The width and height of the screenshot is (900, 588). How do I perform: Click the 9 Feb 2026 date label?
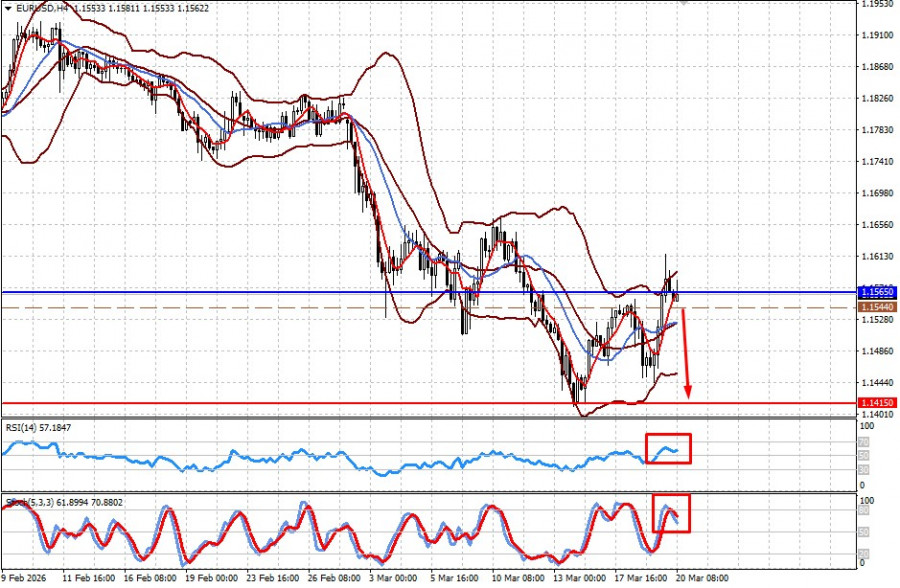coord(24,578)
